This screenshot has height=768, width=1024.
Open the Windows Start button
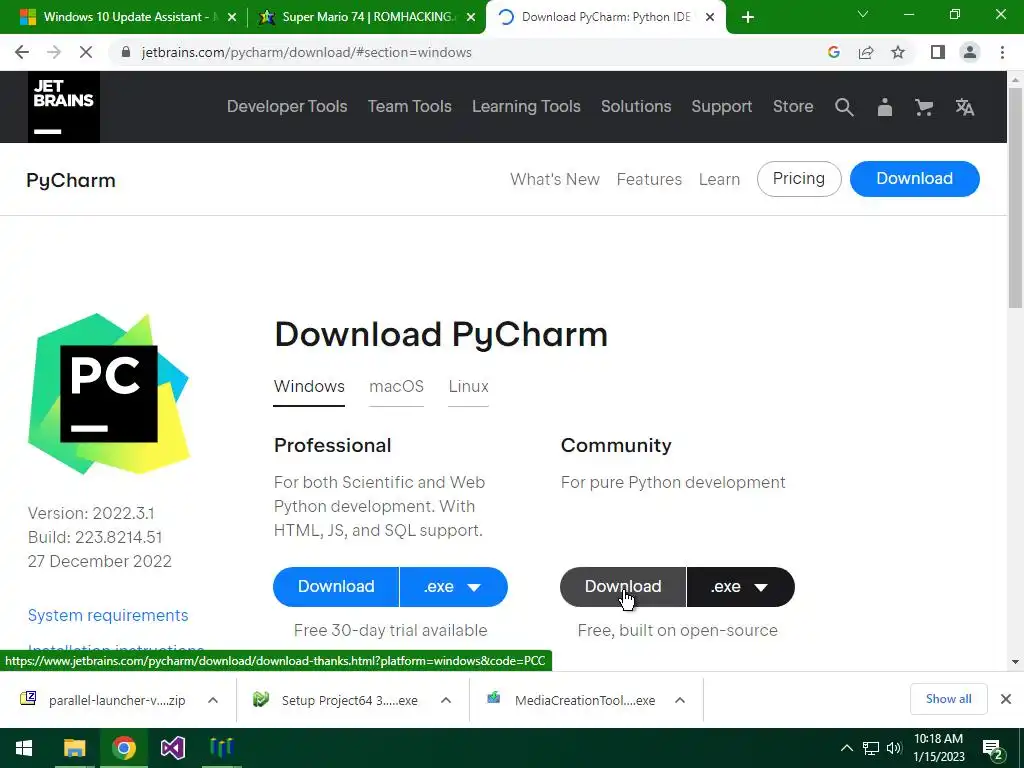[24, 748]
